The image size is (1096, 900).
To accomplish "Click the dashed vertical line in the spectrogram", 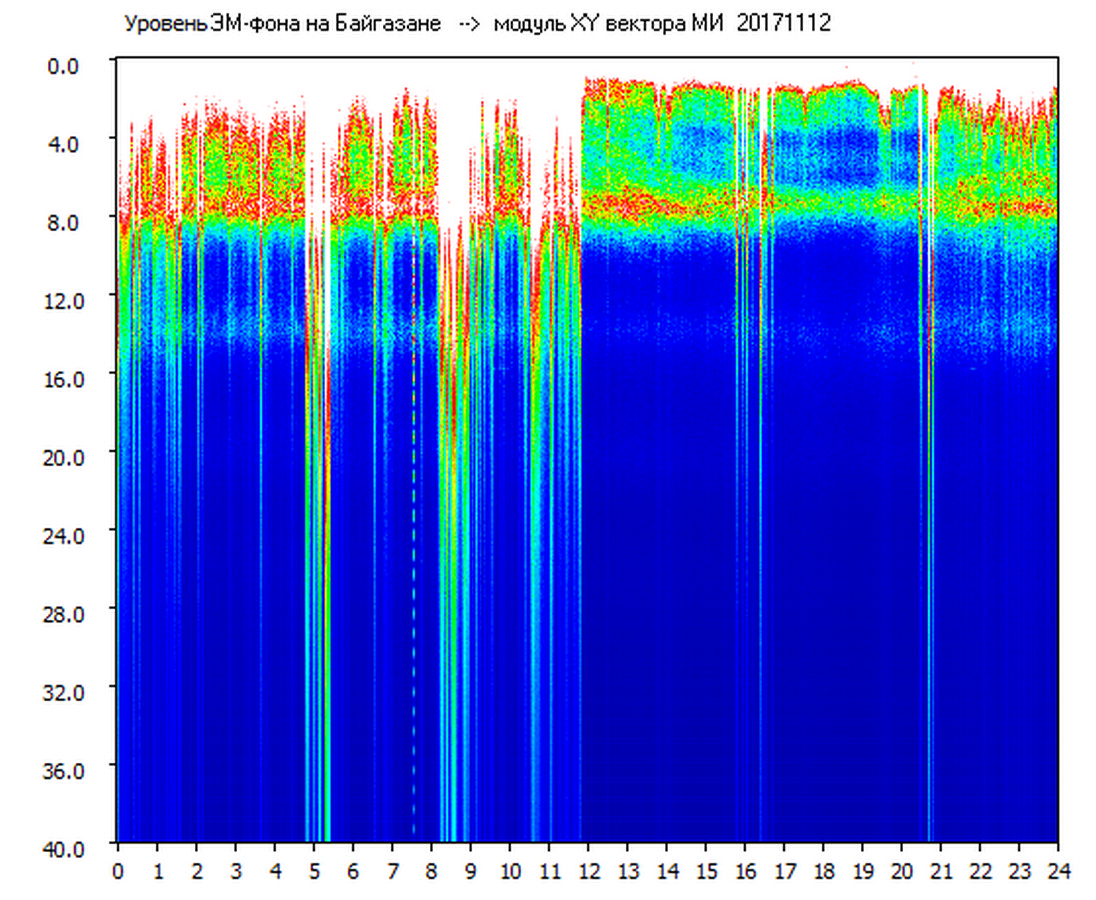I will pos(414,600).
